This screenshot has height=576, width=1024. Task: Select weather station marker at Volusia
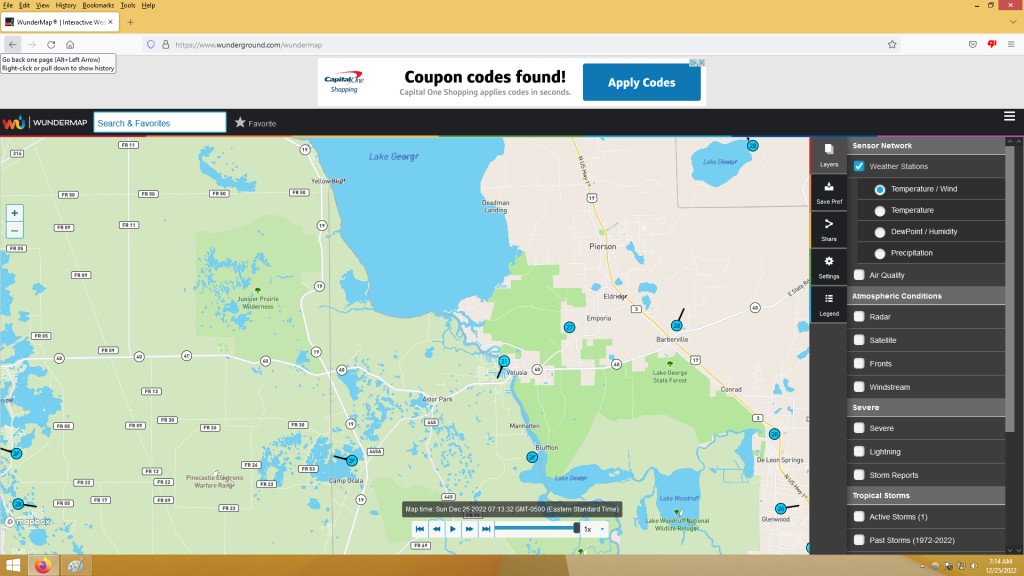tap(504, 361)
